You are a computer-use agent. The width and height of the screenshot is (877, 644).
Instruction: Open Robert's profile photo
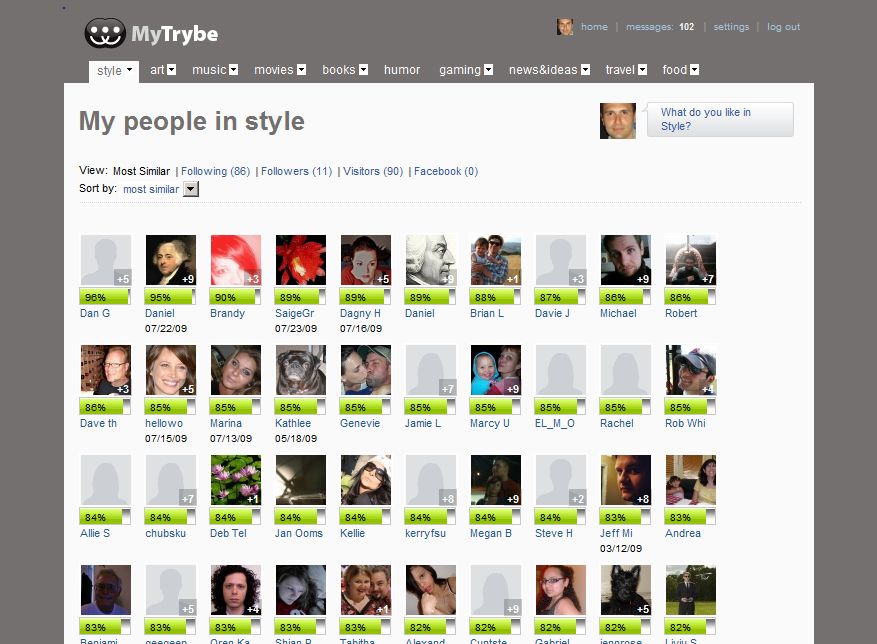690,260
